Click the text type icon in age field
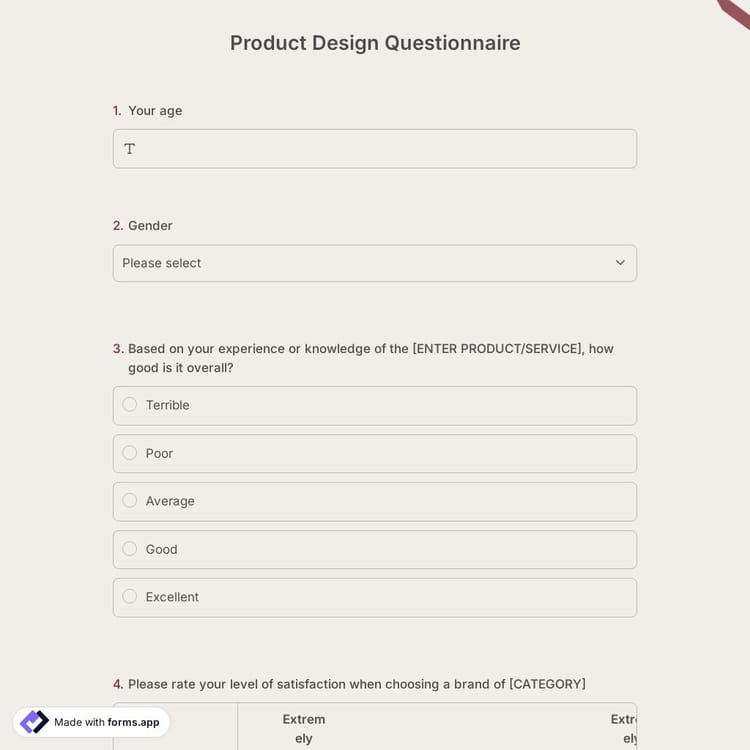750x750 pixels. pos(130,149)
